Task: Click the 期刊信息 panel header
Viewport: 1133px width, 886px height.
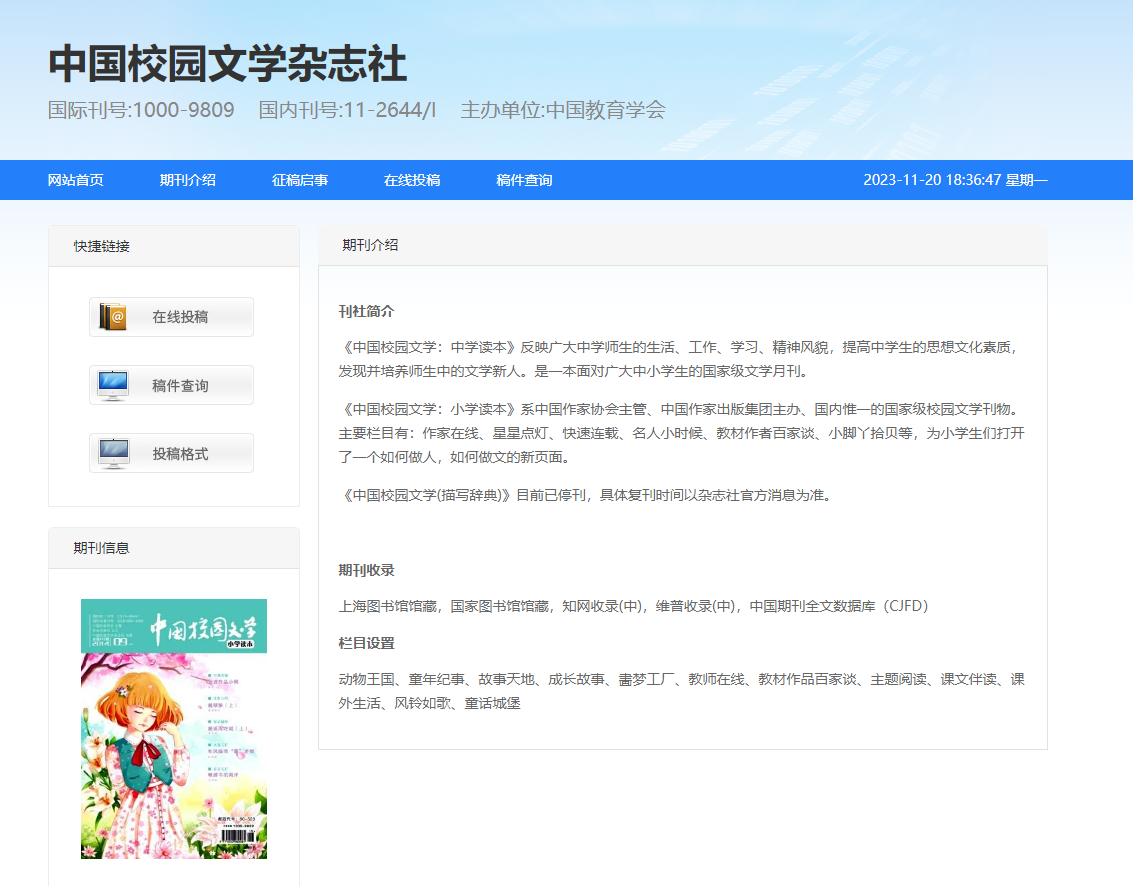Action: tap(102, 548)
